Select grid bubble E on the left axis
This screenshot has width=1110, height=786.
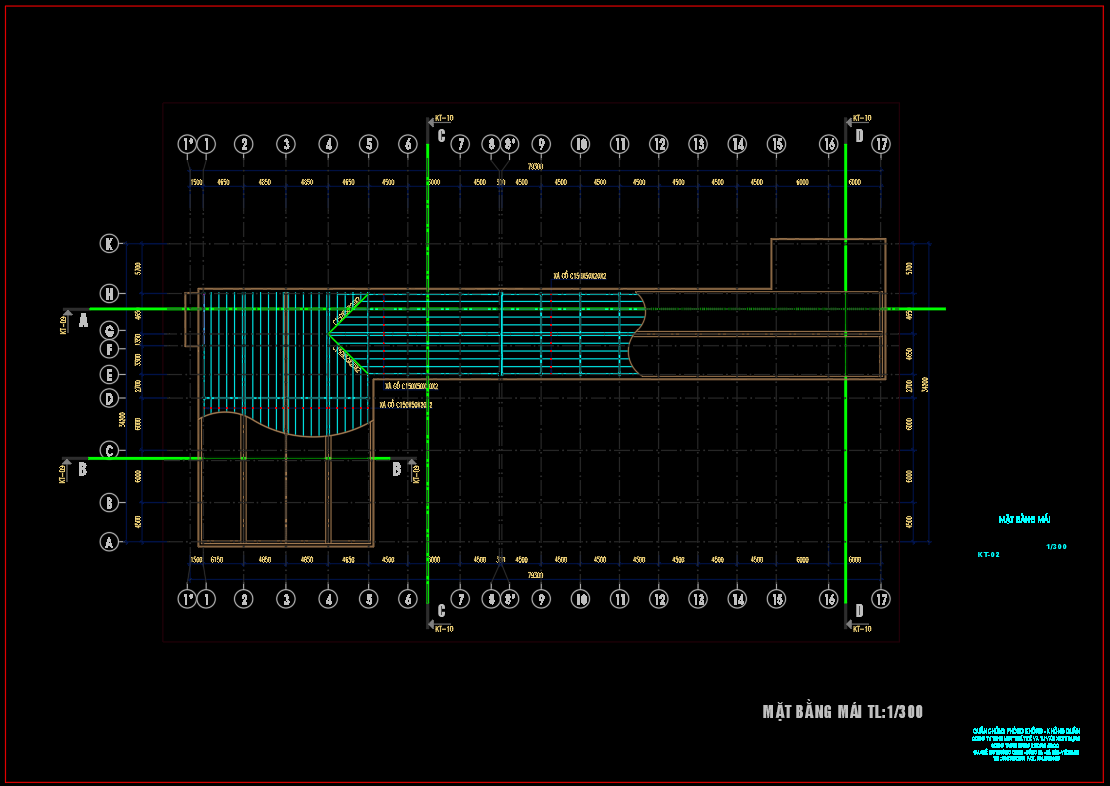[109, 375]
